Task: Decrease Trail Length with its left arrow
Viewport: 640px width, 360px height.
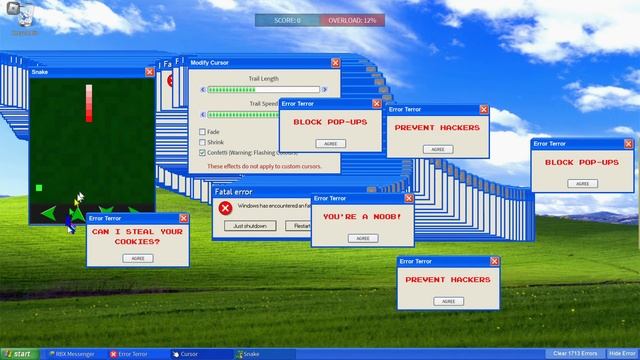Action: (x=203, y=89)
